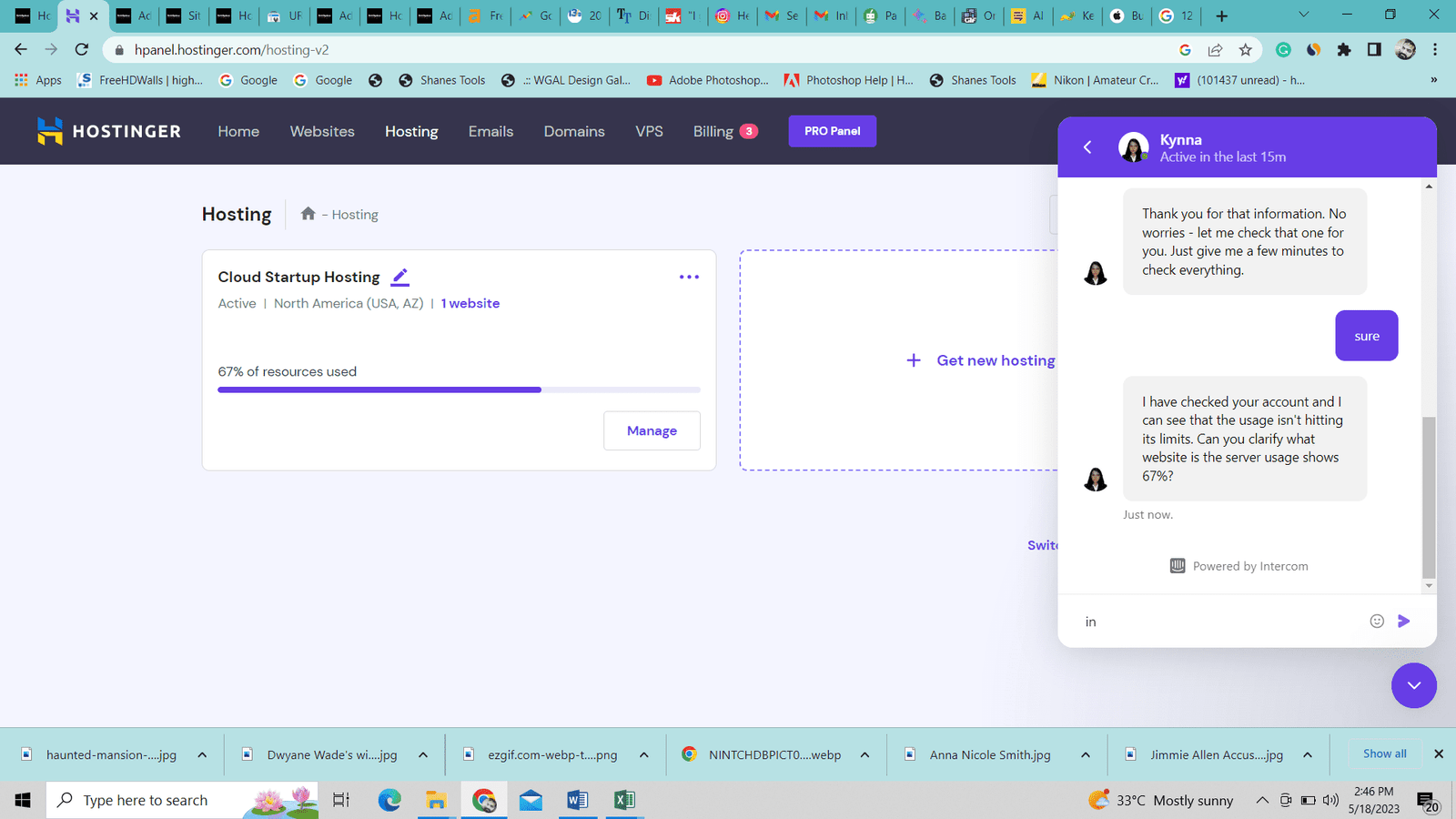
Task: Open the Chrome extensions puzzle icon
Action: [x=1344, y=50]
